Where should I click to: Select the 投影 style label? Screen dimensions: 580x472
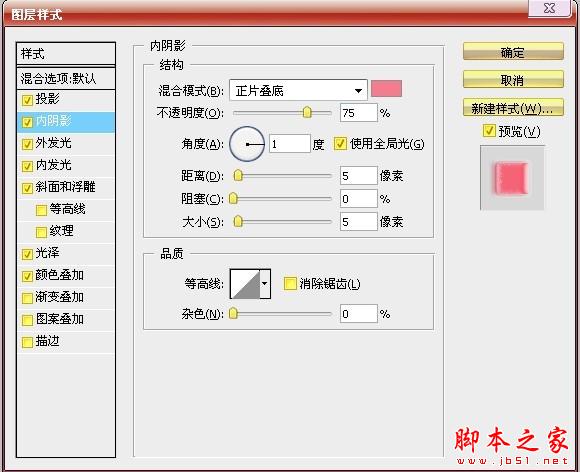[x=47, y=99]
